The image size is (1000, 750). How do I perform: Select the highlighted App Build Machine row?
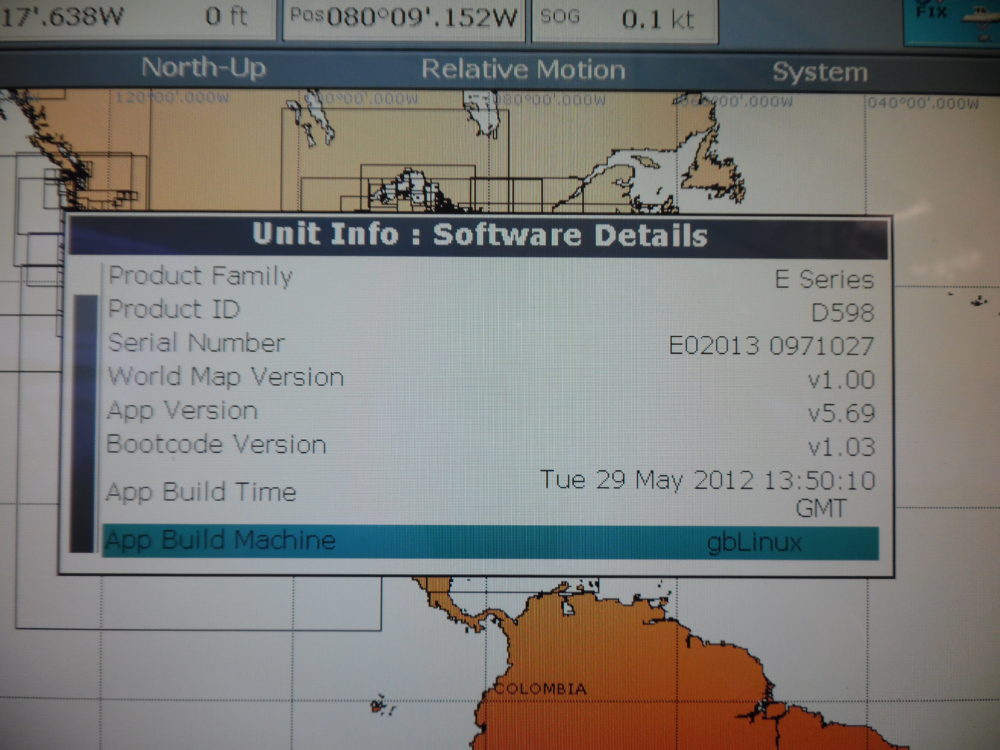click(490, 542)
